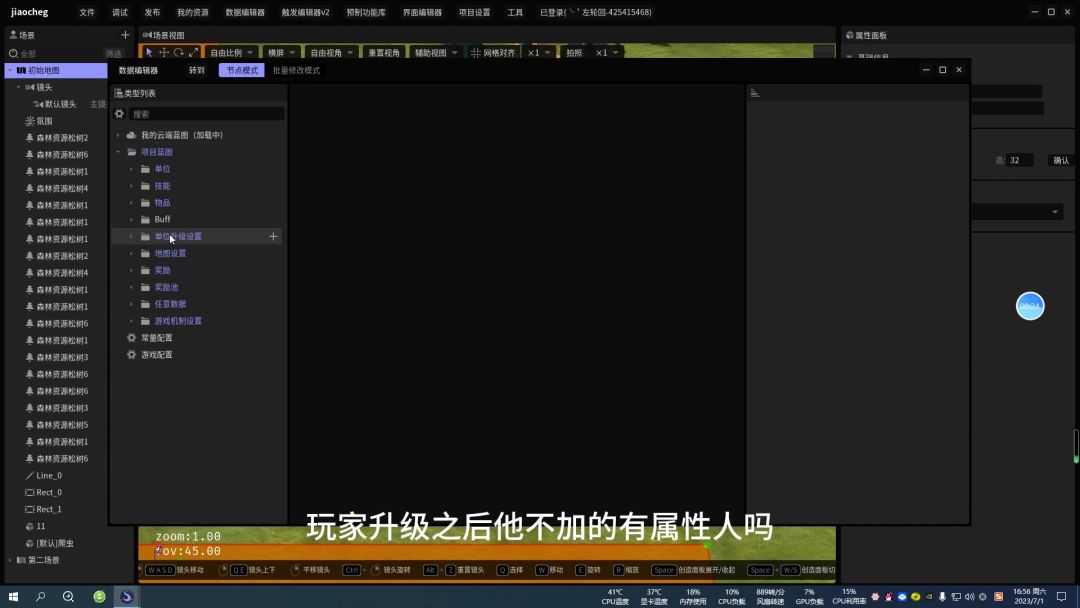Click the blue 00:24 timer circle
Image resolution: width=1080 pixels, height=608 pixels.
point(1029,306)
